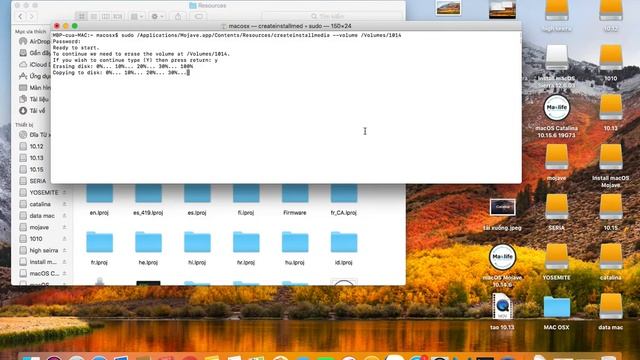Select the he.lproj folder
The image size is (640, 360).
(x=148, y=247)
